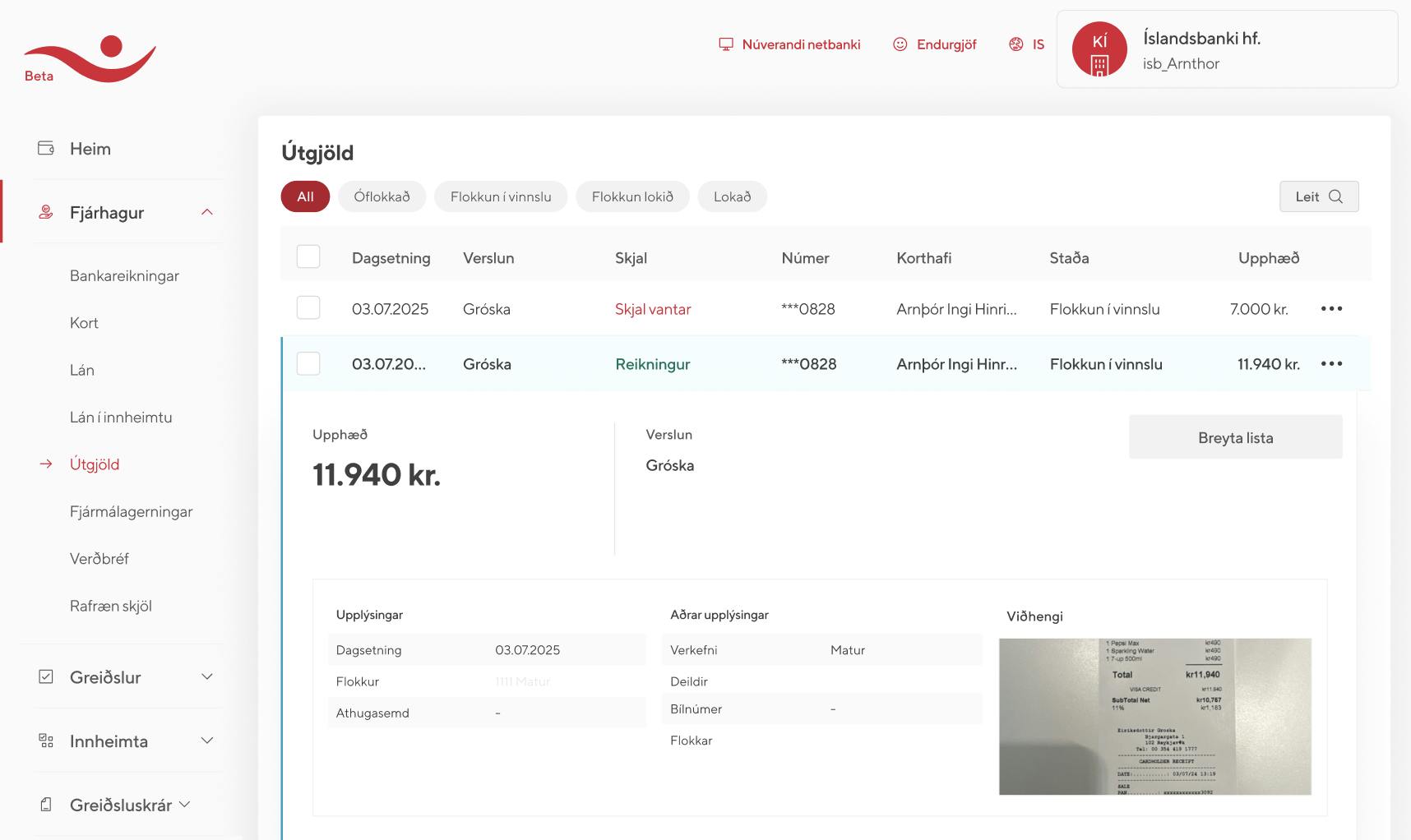Click the Íslandsbanki Beta logo

tap(90, 59)
